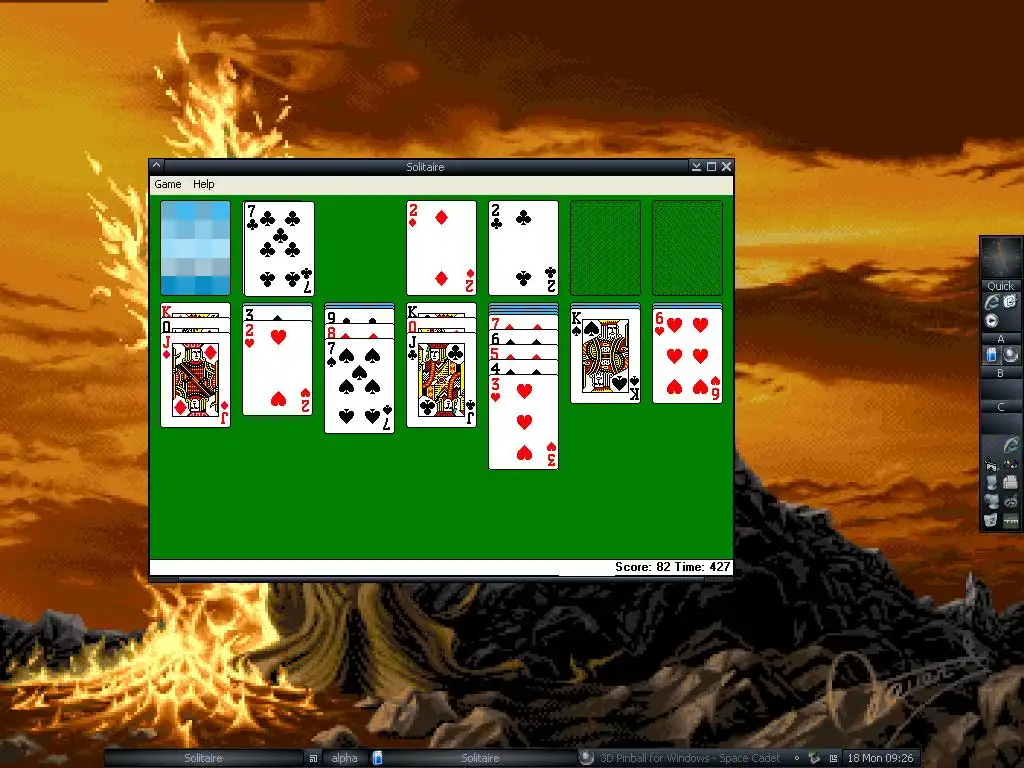This screenshot has height=768, width=1024.
Task: Click the small icon left of alpha label
Action: pyautogui.click(x=313, y=758)
